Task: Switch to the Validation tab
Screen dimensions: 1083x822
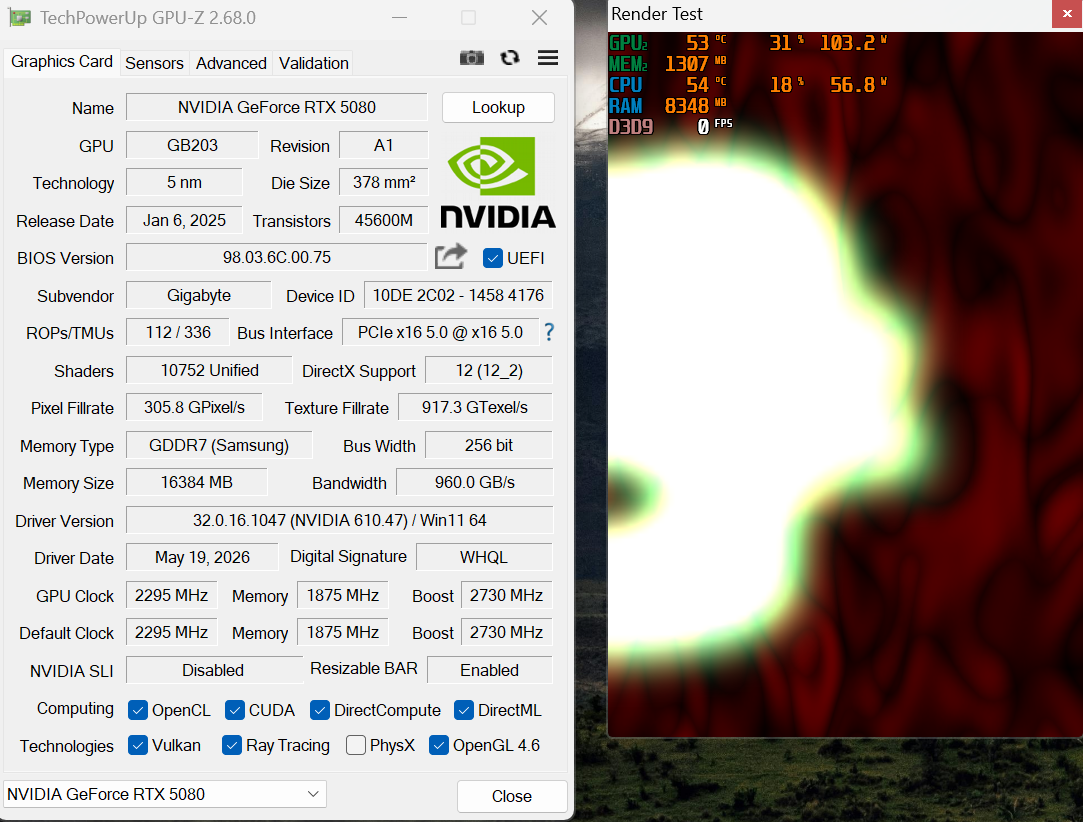Action: tap(314, 63)
